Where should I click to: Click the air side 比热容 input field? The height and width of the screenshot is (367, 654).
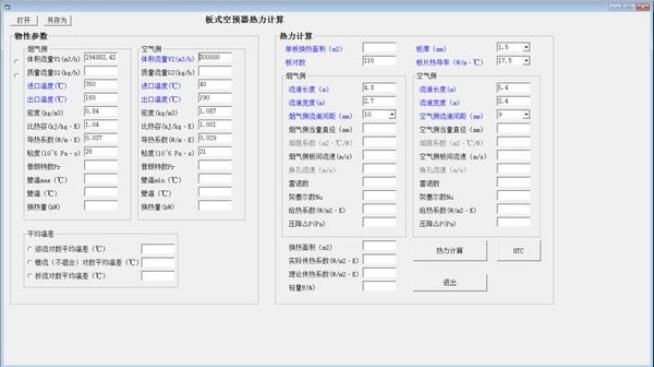pyautogui.click(x=215, y=125)
